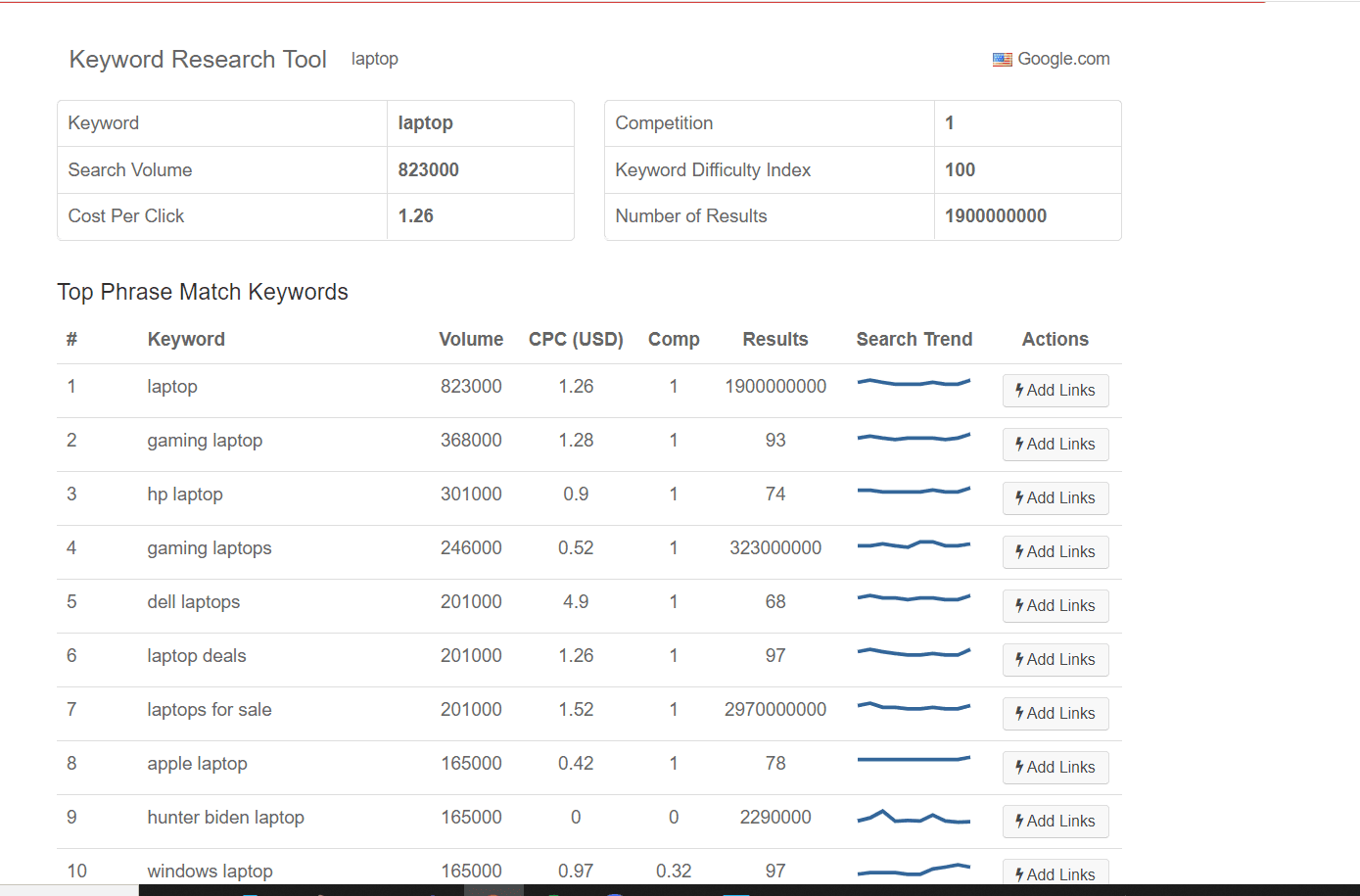Click the search trend graph for dell laptops
1360x896 pixels.
(914, 599)
